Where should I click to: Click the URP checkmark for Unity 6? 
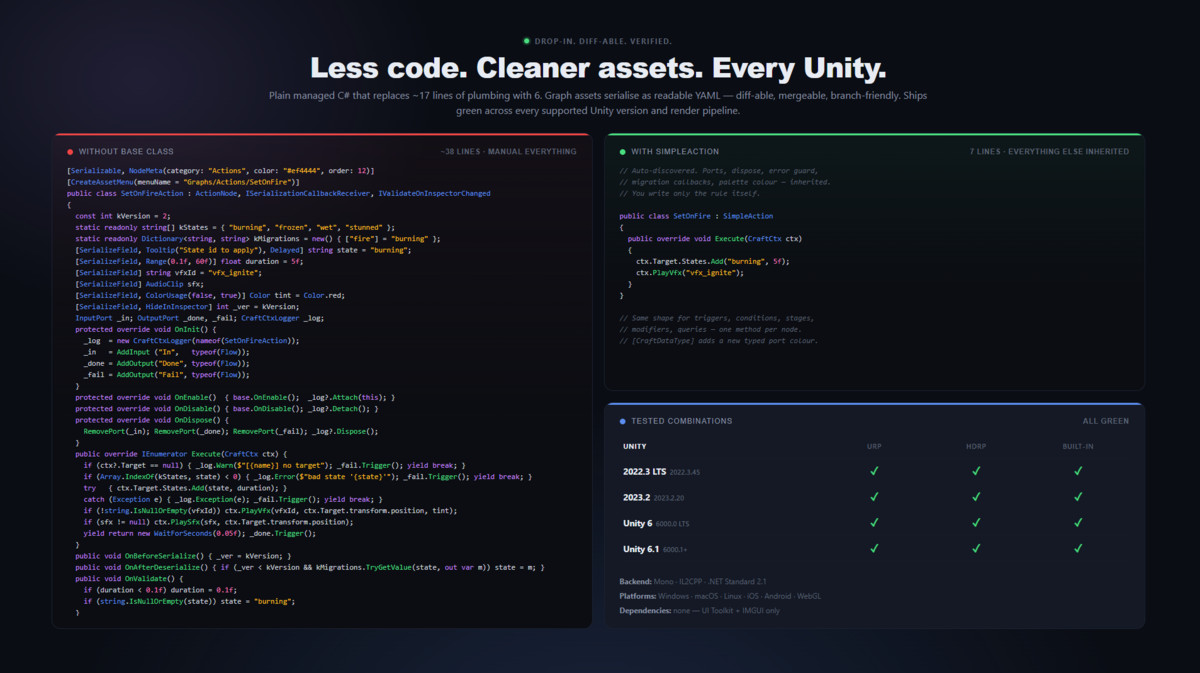click(874, 522)
